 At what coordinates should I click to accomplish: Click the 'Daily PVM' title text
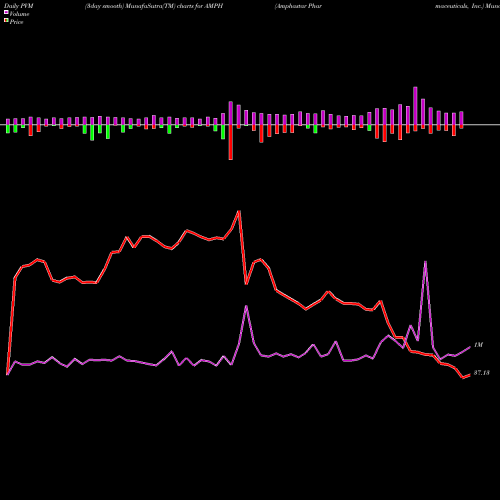(x=19, y=6)
